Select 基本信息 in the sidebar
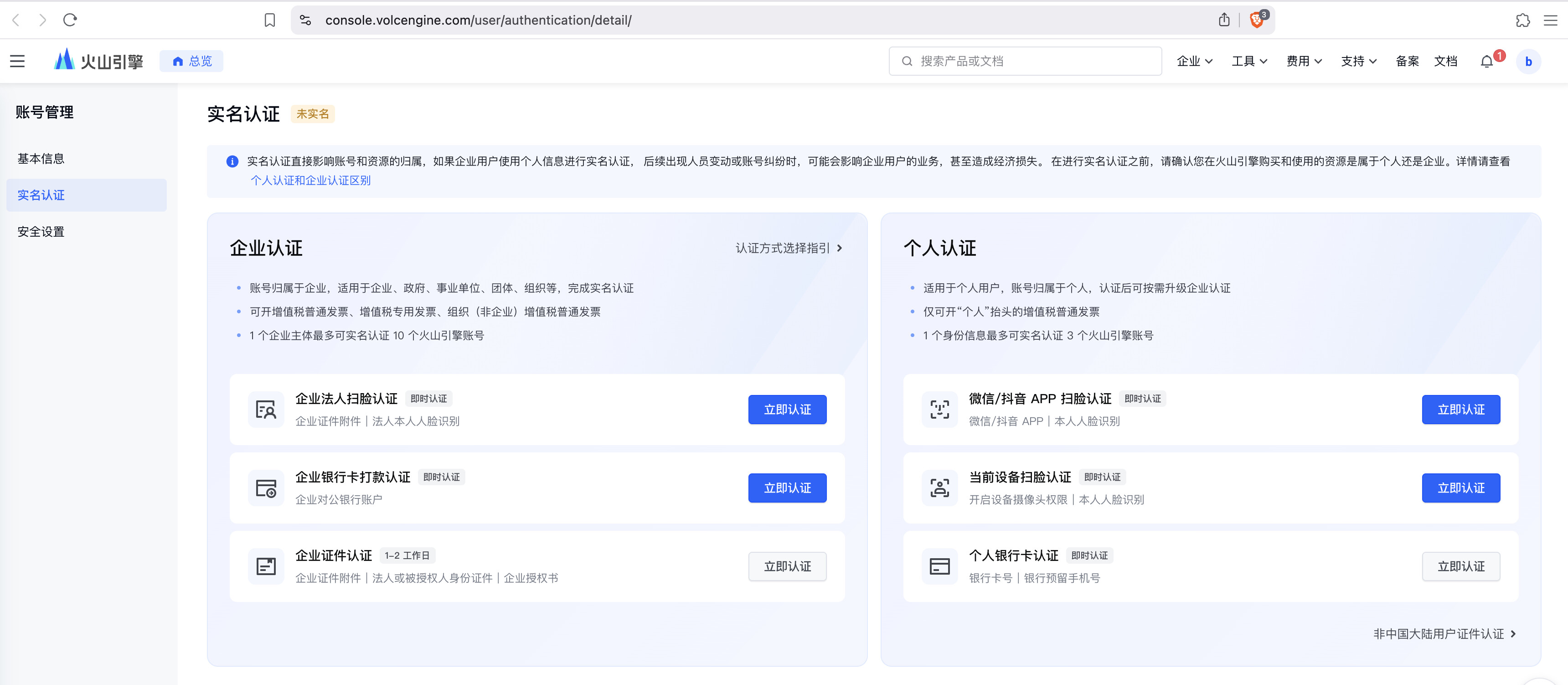The height and width of the screenshot is (685, 1568). coord(41,158)
